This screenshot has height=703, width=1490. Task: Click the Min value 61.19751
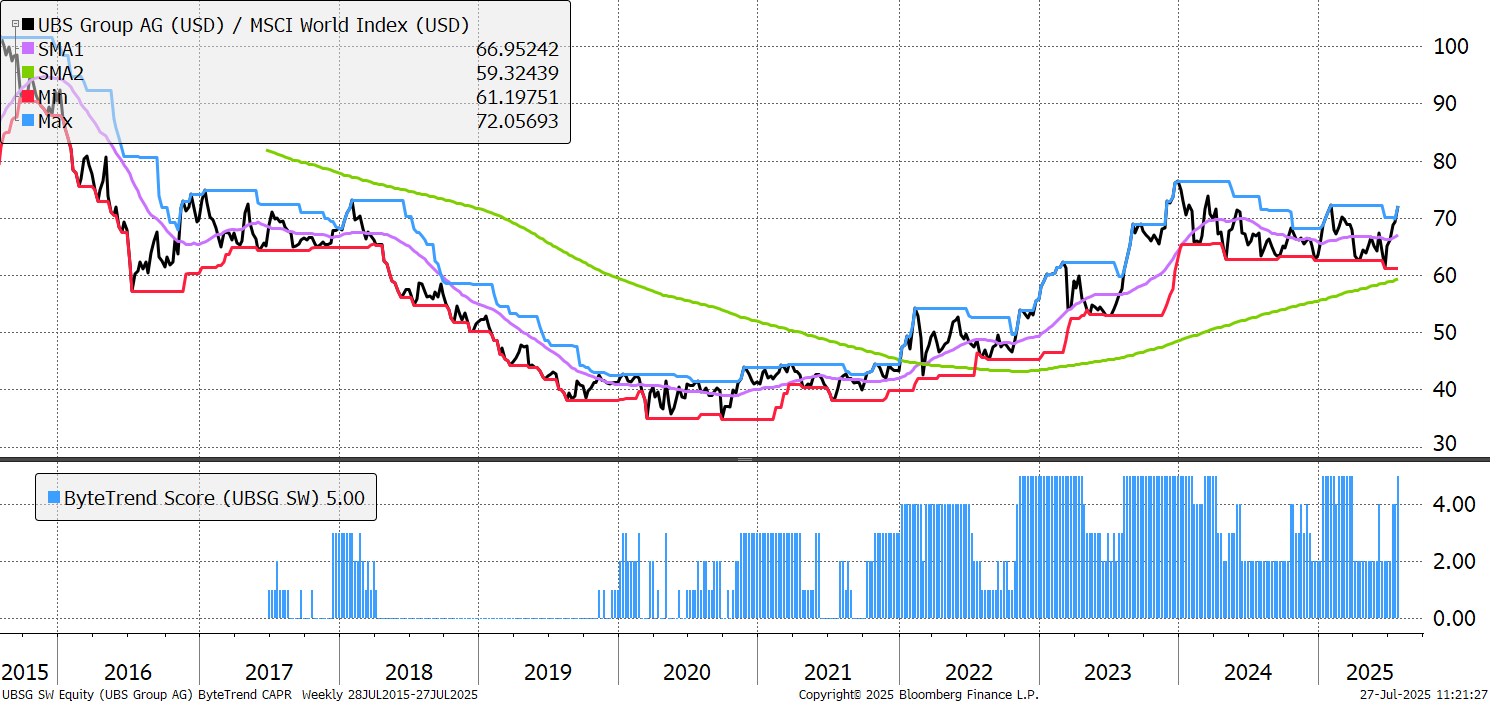pos(516,97)
